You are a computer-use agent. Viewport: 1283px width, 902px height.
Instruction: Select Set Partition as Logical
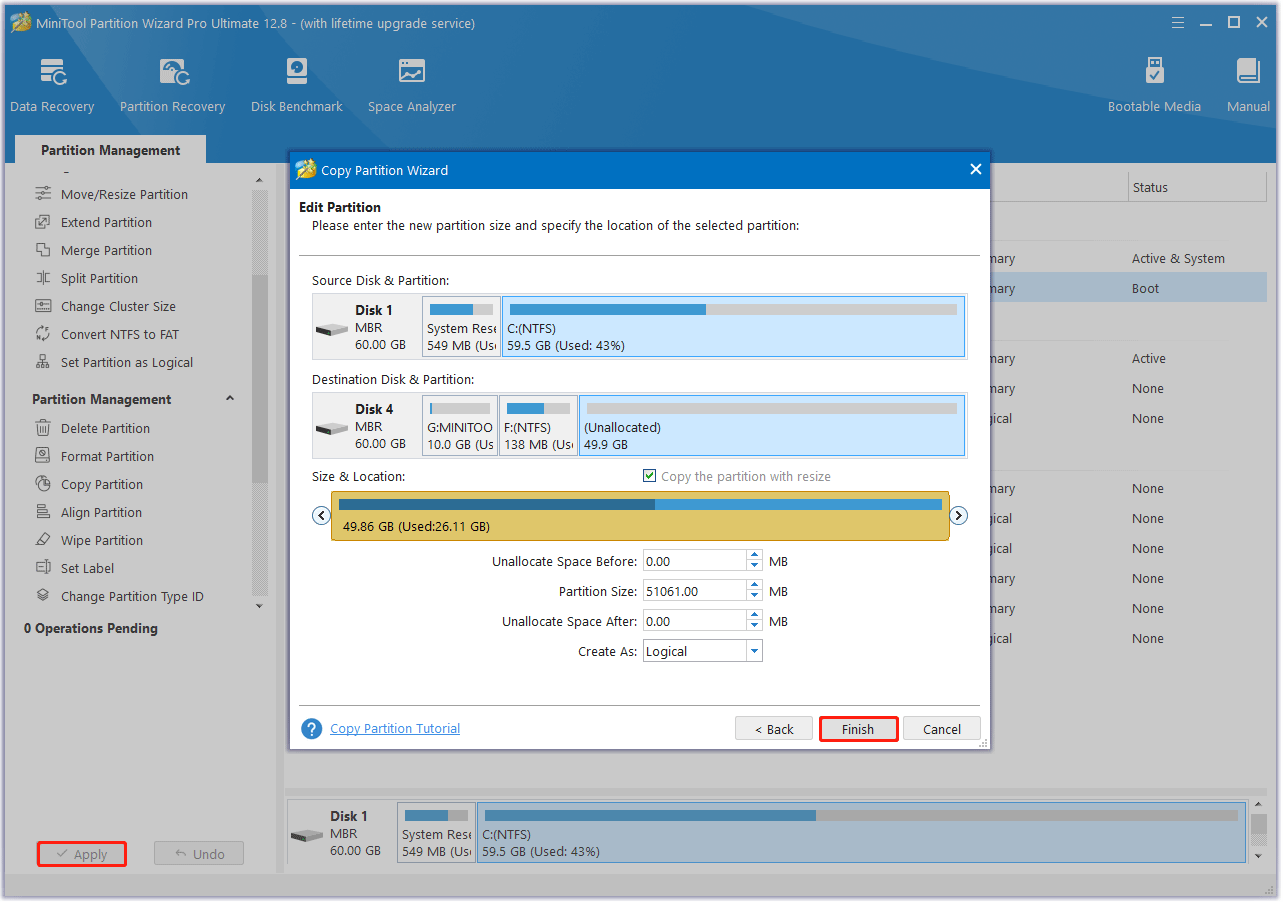click(x=127, y=362)
